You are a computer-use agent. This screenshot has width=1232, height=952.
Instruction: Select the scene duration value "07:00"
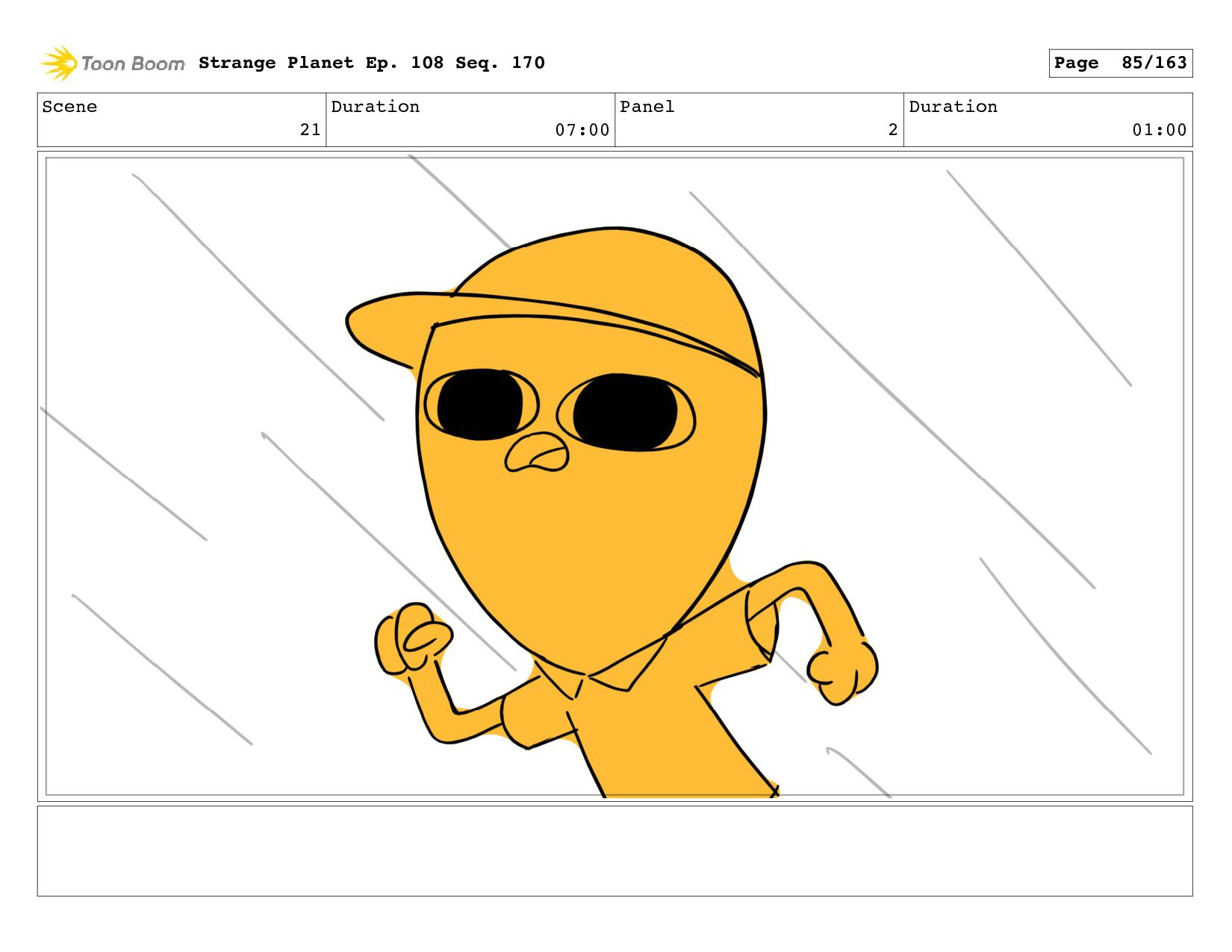pos(582,130)
